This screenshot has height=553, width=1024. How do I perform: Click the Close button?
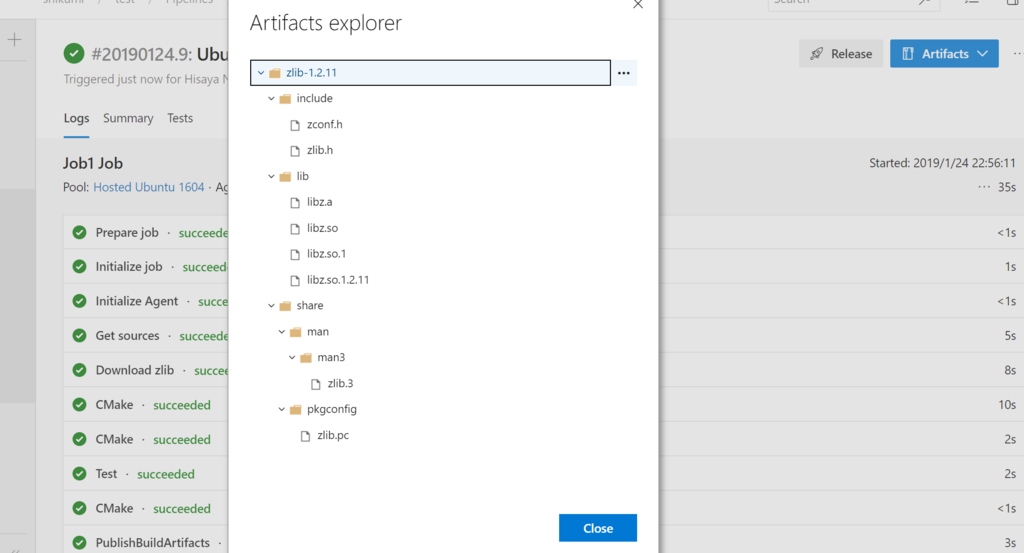(x=598, y=528)
